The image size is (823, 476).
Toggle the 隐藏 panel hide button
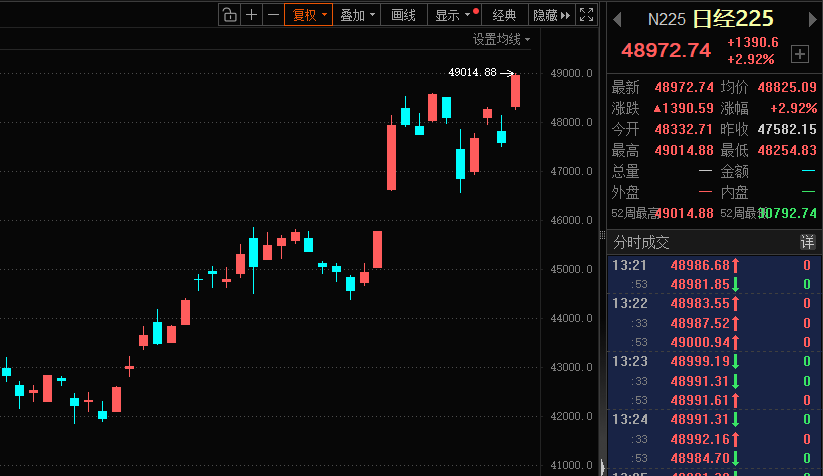click(551, 15)
